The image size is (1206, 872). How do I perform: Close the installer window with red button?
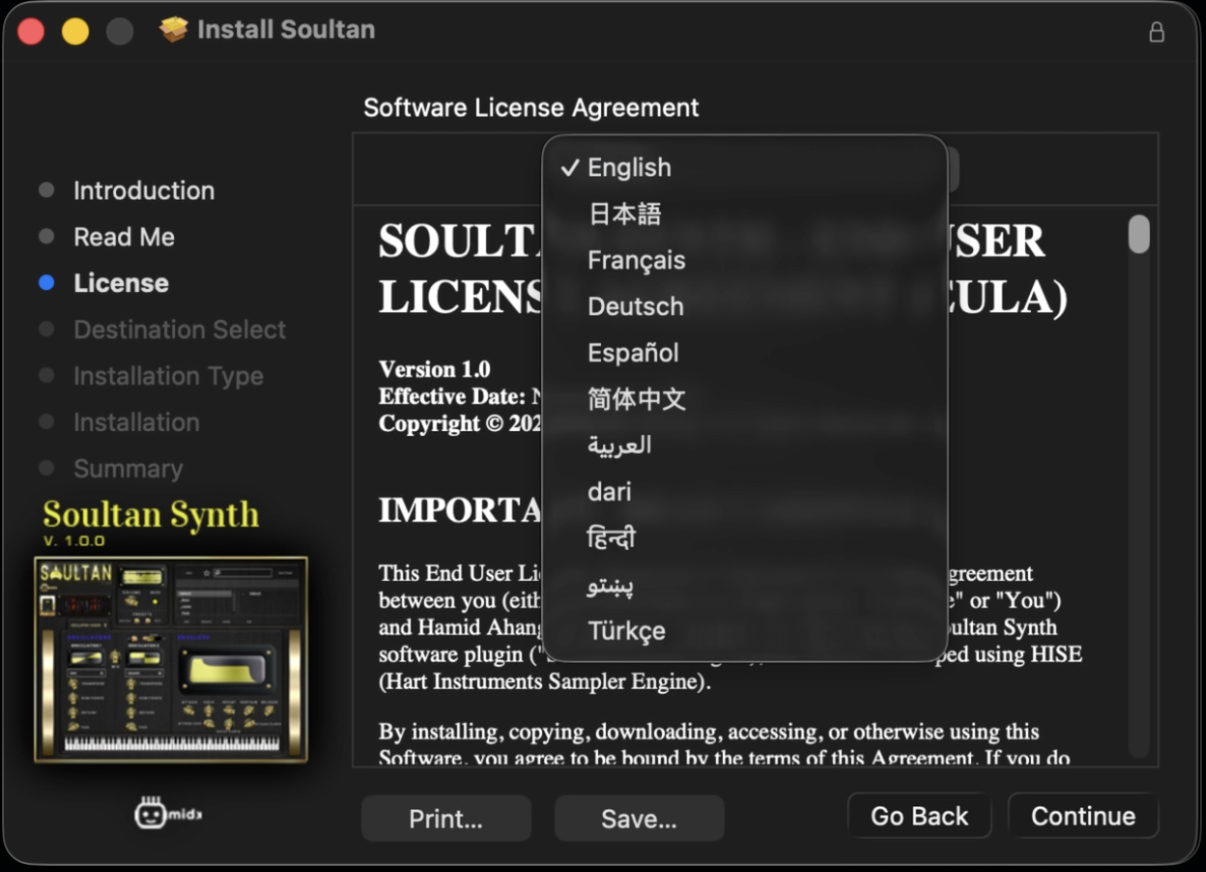tap(31, 31)
